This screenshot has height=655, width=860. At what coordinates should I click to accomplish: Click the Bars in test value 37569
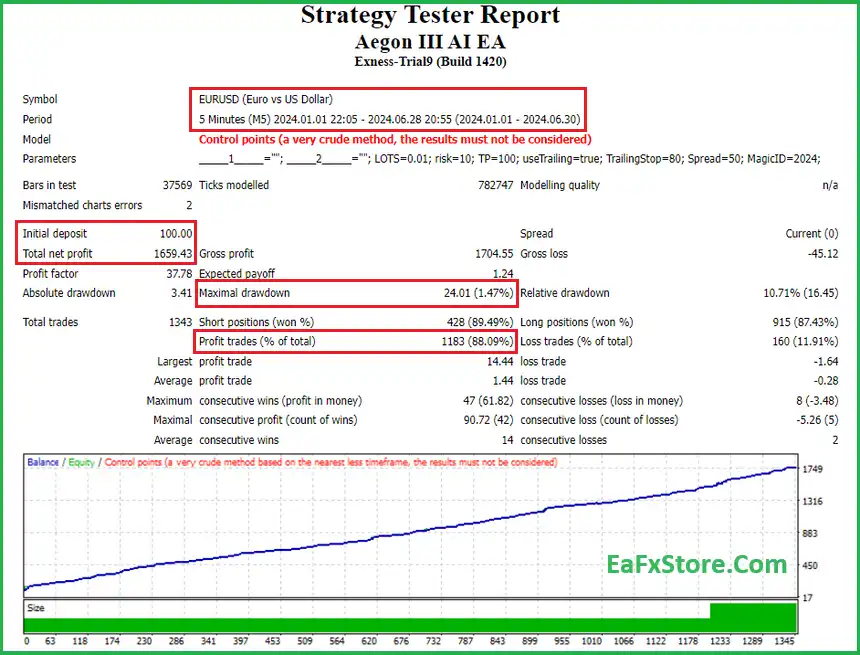177,185
